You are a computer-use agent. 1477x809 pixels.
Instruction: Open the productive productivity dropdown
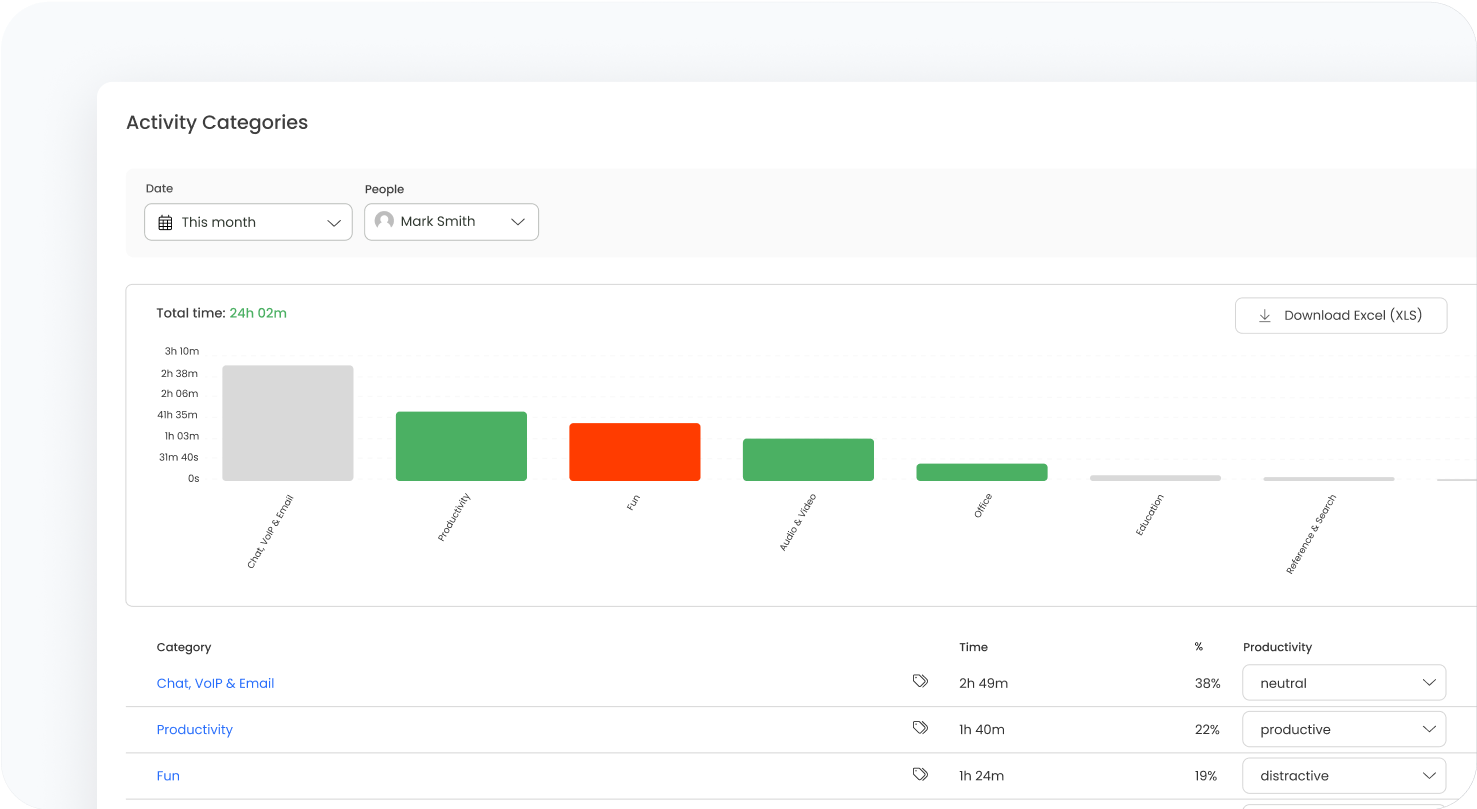1344,729
